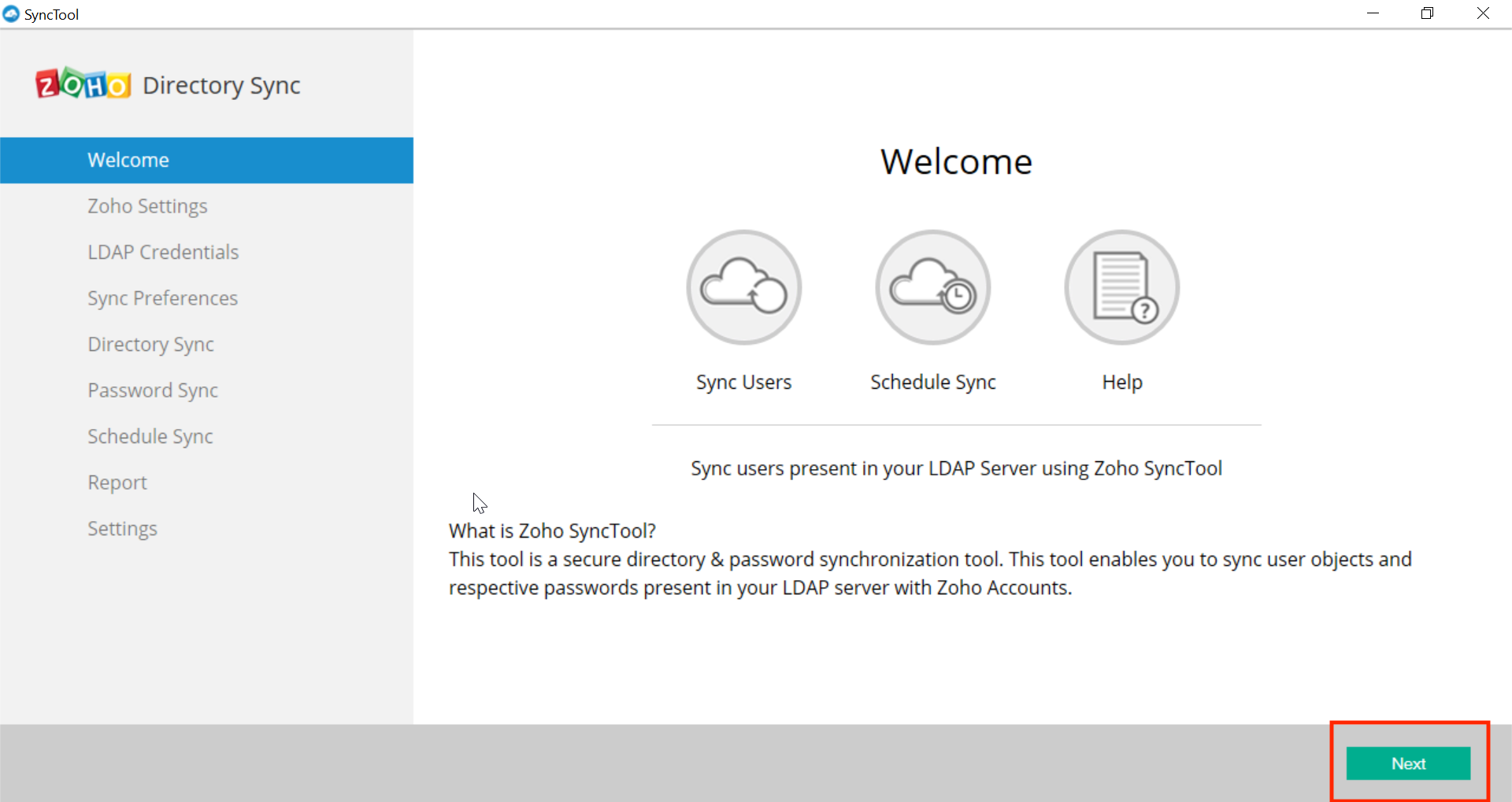
Task: Navigate to Directory Sync in the sidebar
Action: tap(150, 344)
